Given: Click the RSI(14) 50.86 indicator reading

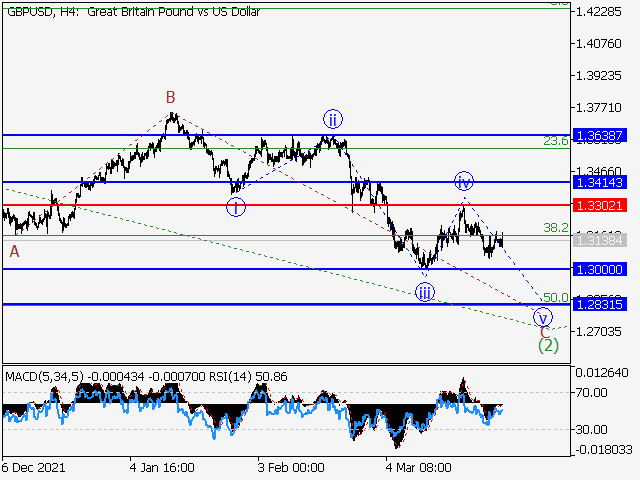Looking at the screenshot, I should 248,376.
